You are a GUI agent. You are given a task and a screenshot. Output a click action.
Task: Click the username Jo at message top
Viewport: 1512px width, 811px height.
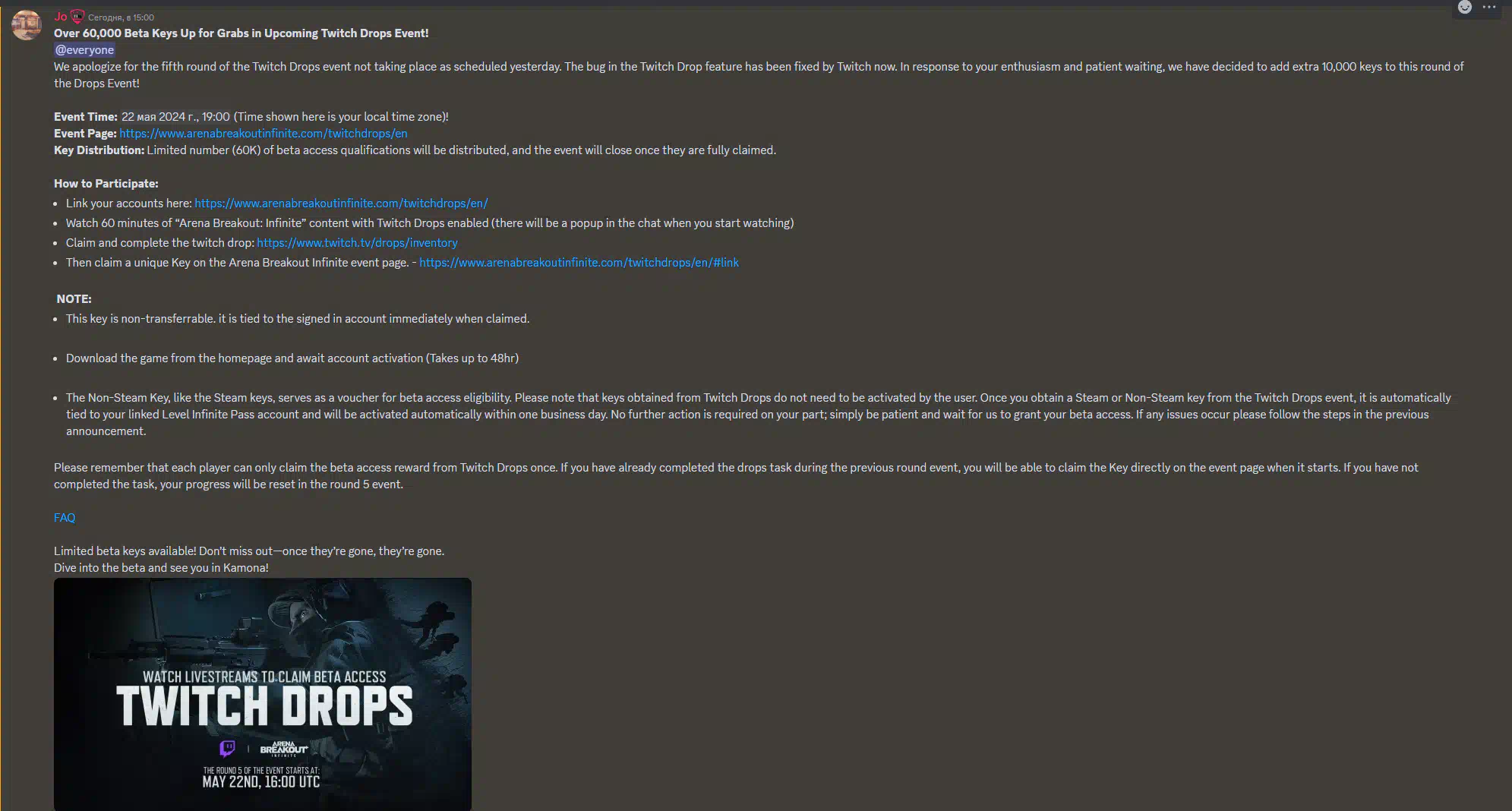61,16
